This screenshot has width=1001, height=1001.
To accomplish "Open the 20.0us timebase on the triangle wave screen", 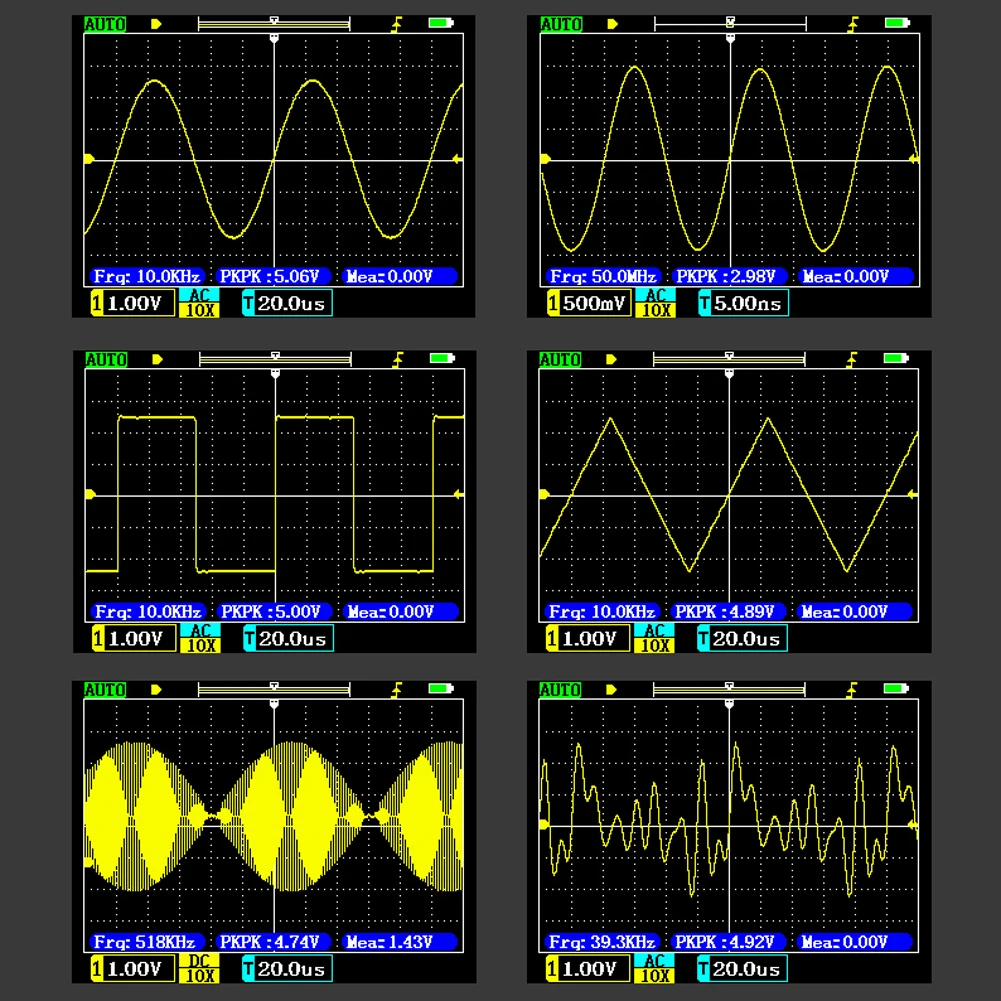I will tap(742, 638).
